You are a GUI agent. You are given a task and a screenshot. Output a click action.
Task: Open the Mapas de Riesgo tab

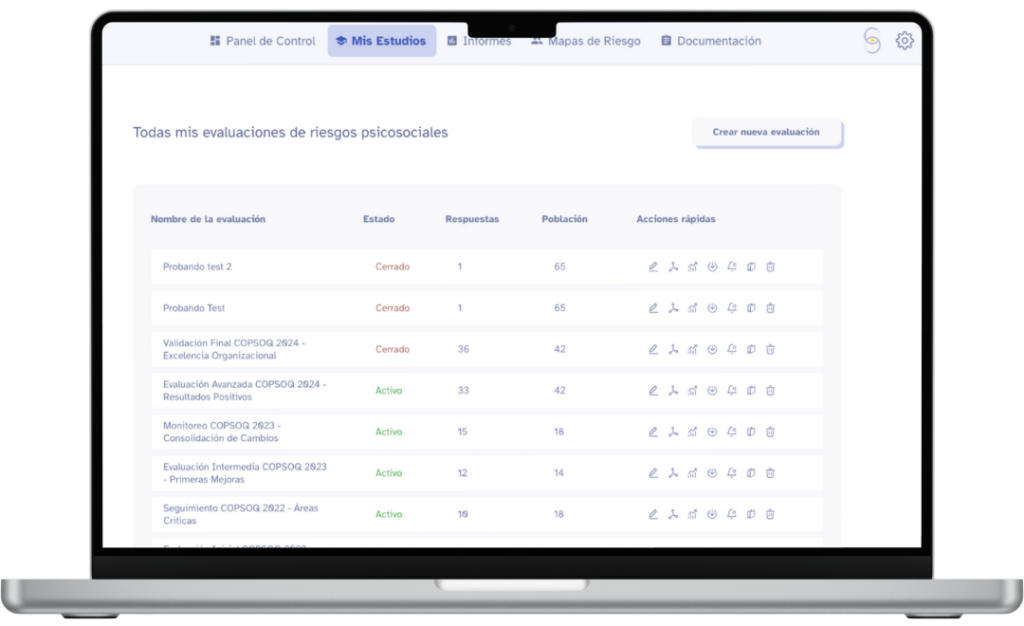(x=586, y=41)
